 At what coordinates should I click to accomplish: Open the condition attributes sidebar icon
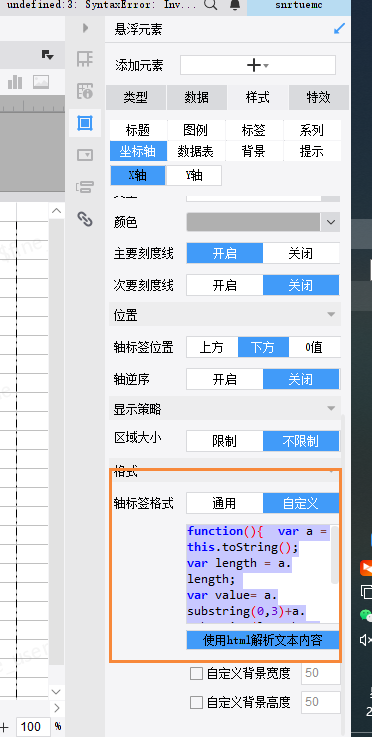point(85,187)
